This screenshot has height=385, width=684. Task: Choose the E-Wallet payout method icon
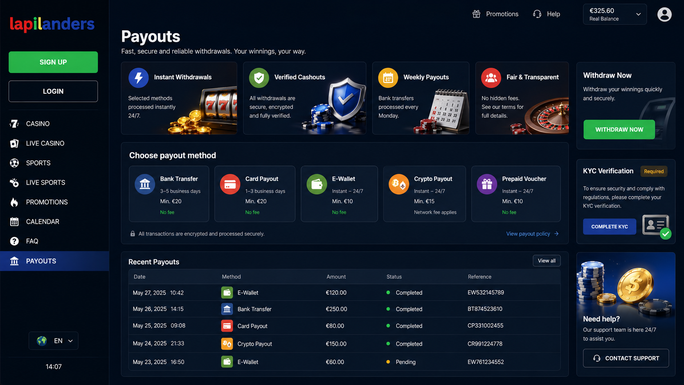[317, 184]
